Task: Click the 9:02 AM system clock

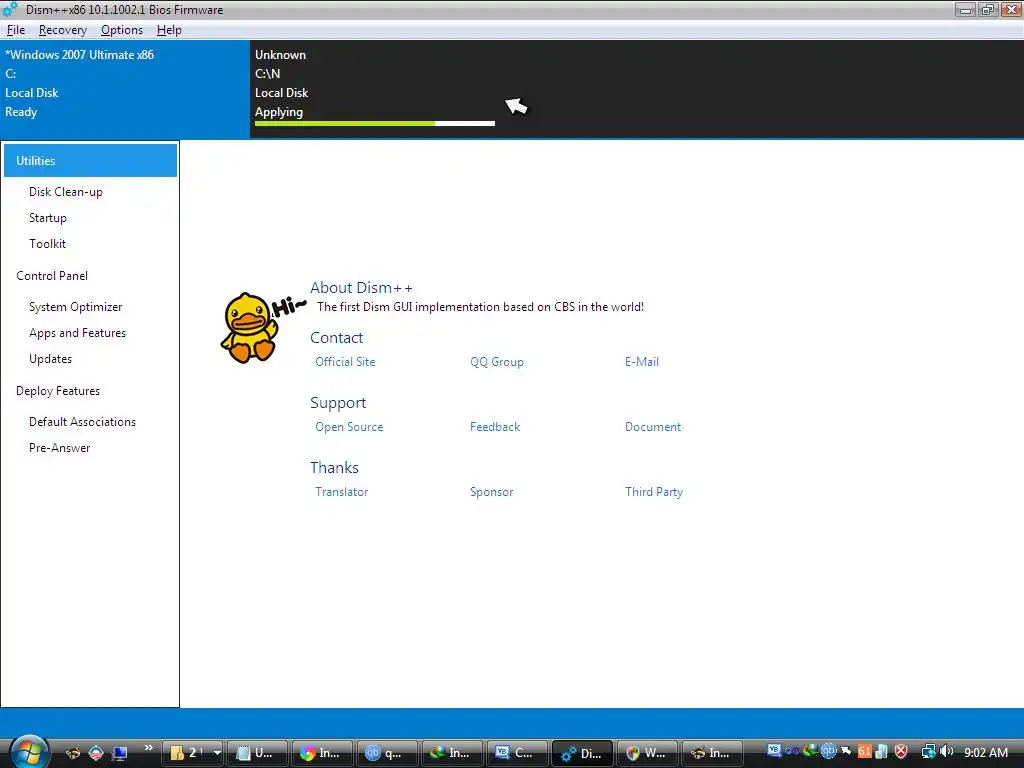Action: (x=986, y=752)
